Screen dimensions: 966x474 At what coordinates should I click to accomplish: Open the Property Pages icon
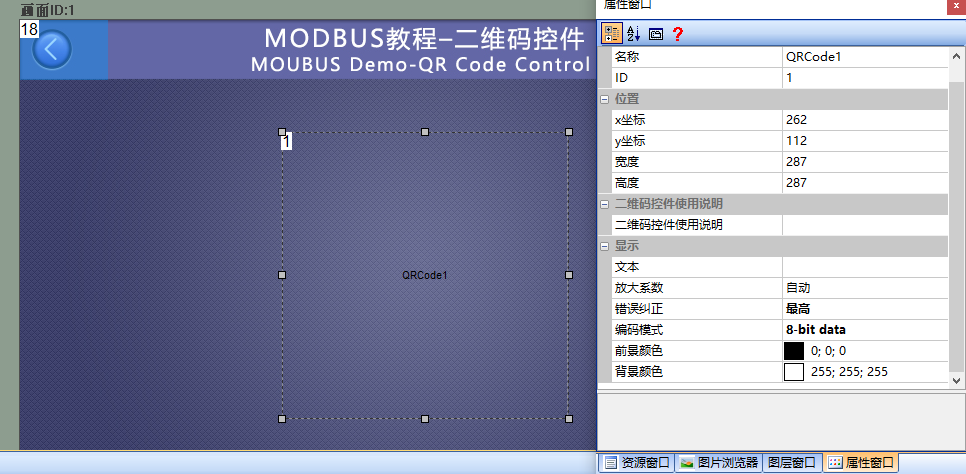(x=656, y=35)
